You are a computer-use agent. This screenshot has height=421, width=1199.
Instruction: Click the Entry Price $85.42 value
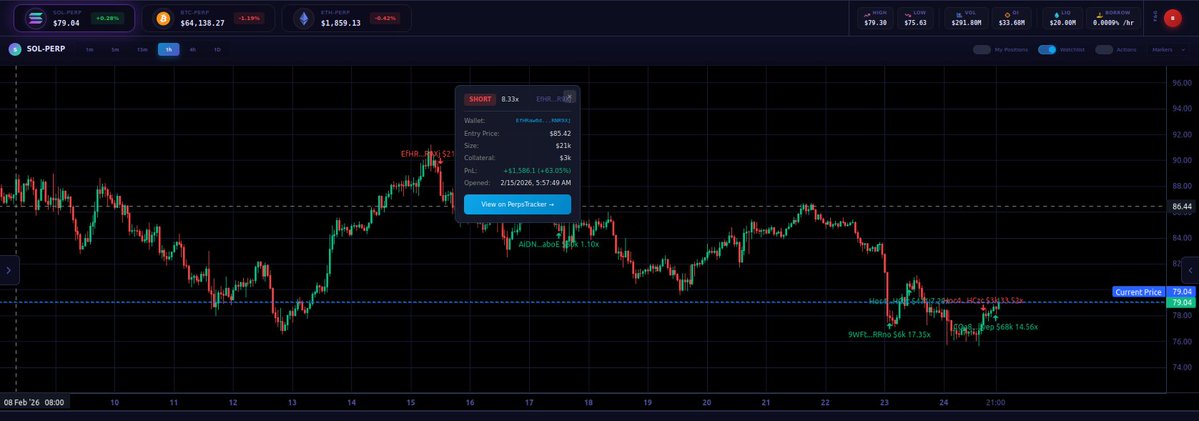pos(560,133)
